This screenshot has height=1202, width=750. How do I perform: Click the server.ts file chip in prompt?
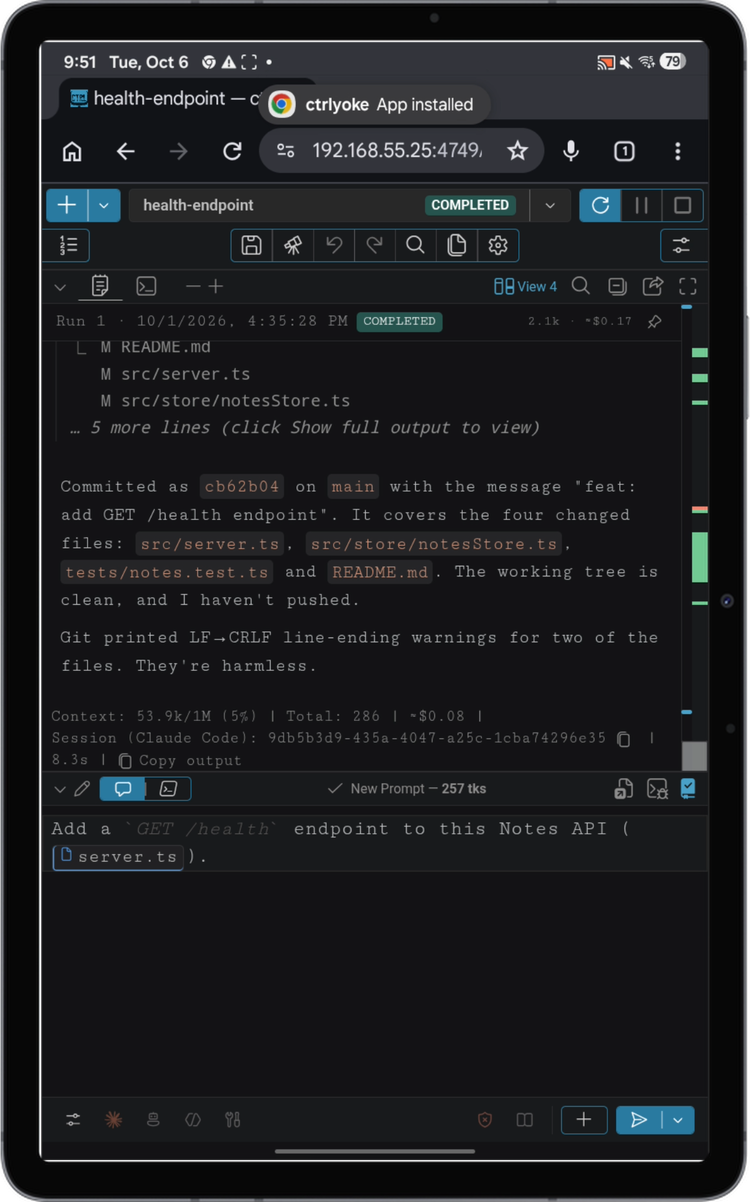tap(118, 857)
